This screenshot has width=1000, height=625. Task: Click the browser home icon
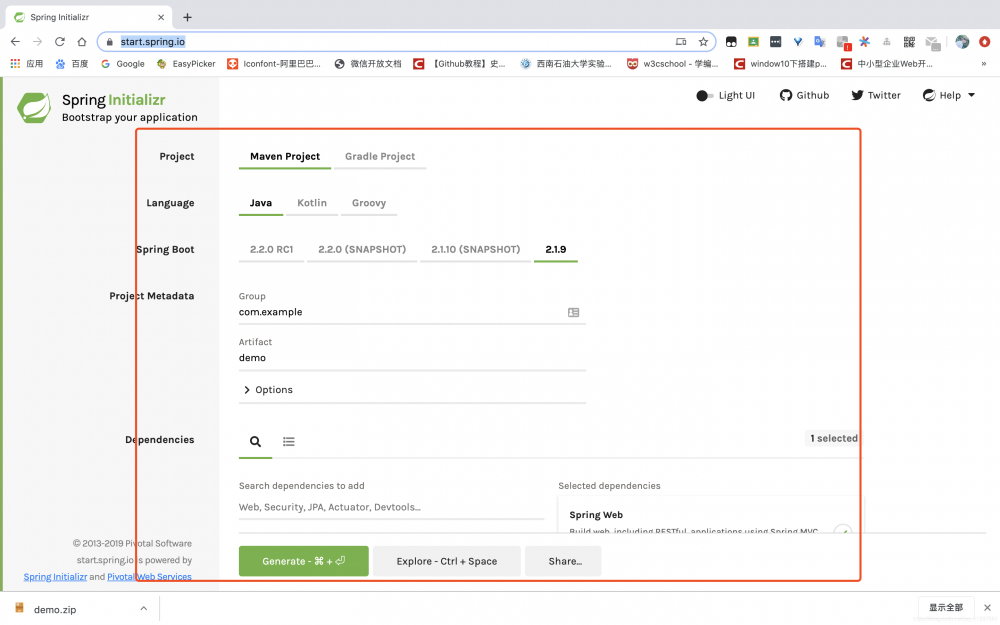coord(82,42)
